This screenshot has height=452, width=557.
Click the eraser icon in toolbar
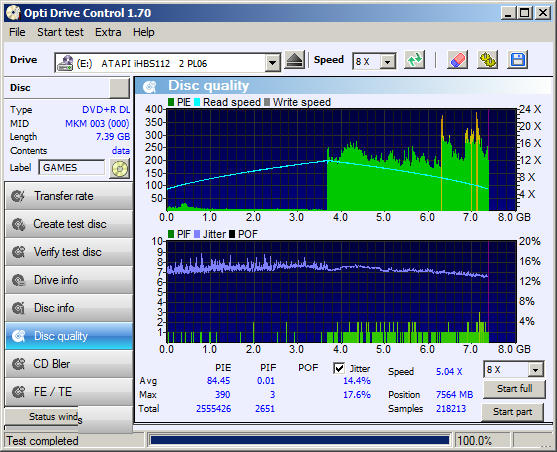coord(458,60)
